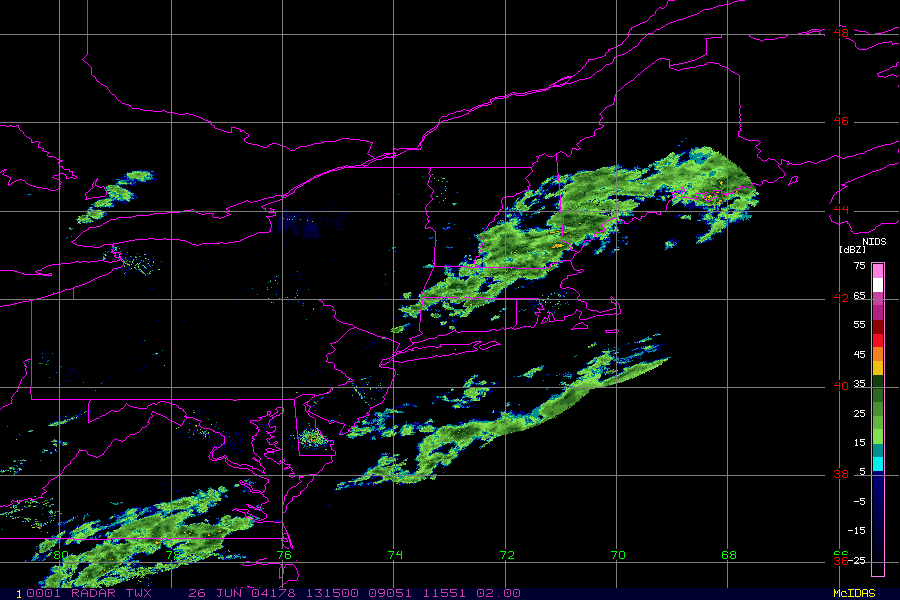Click the 35 dBZ scale value
Screen dimensions: 900x600
pos(859,384)
